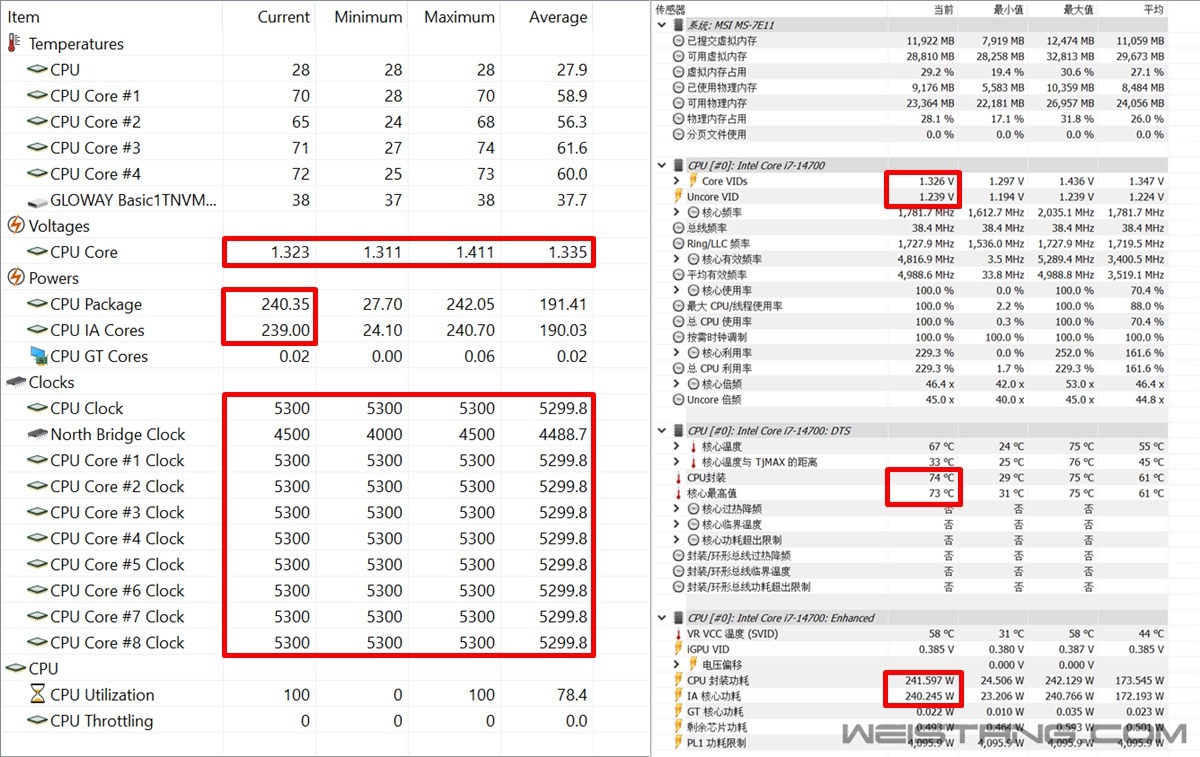Collapse the Intel Core i7-14700: DTS group

click(662, 431)
